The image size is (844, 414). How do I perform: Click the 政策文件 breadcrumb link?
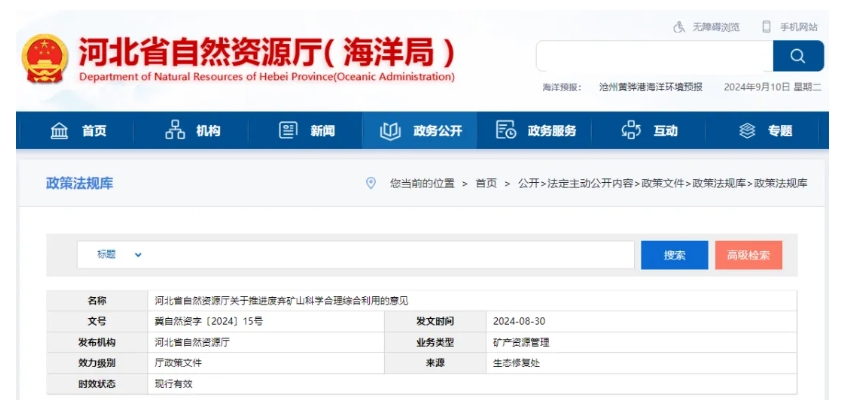pos(663,183)
